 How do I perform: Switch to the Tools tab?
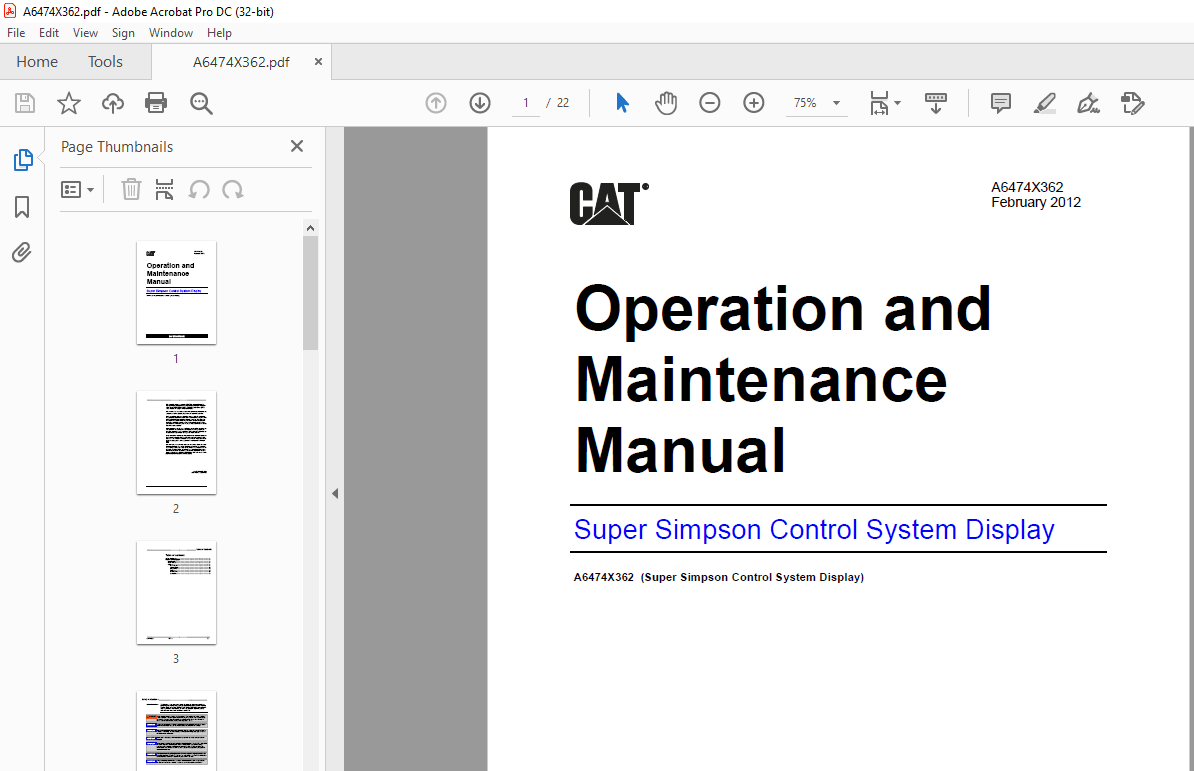(x=105, y=61)
